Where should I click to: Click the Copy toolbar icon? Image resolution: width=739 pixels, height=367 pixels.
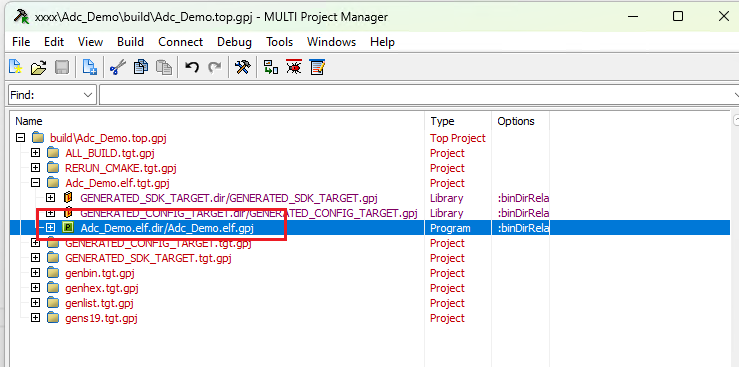(x=141, y=68)
